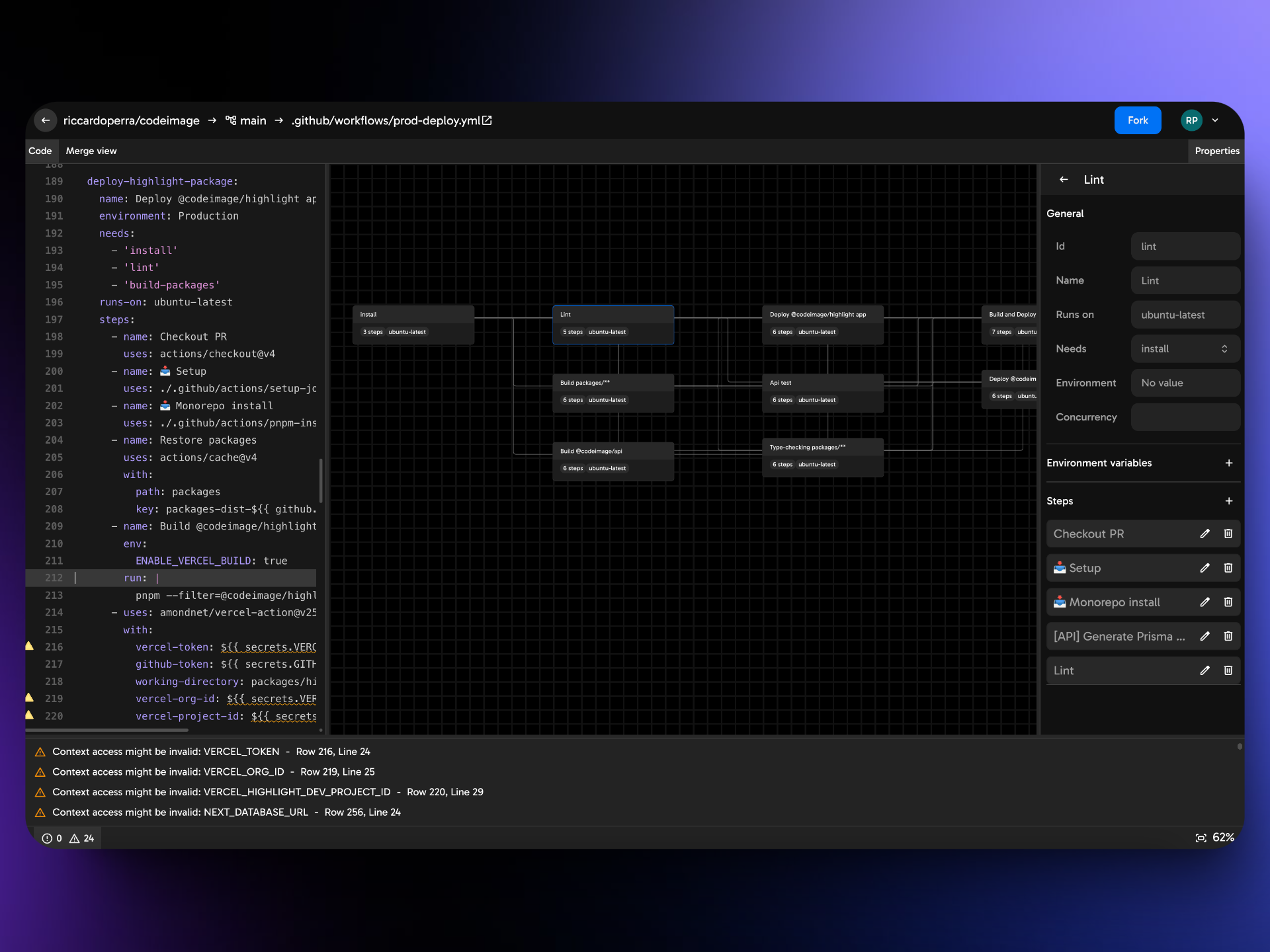Open the .github/workflows/prod-deploy.yml path link
Viewport: 1270px width, 952px height.
pyautogui.click(x=386, y=120)
